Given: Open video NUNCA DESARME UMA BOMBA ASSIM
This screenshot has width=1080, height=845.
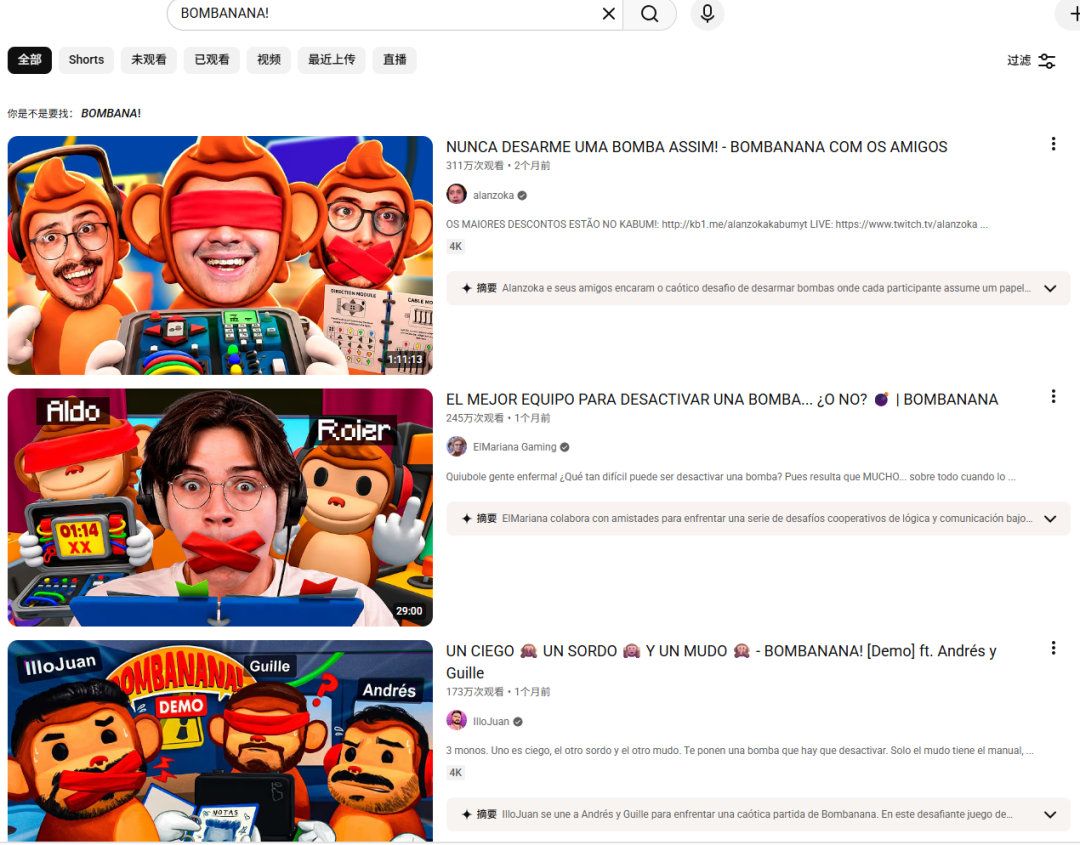Looking at the screenshot, I should [696, 147].
